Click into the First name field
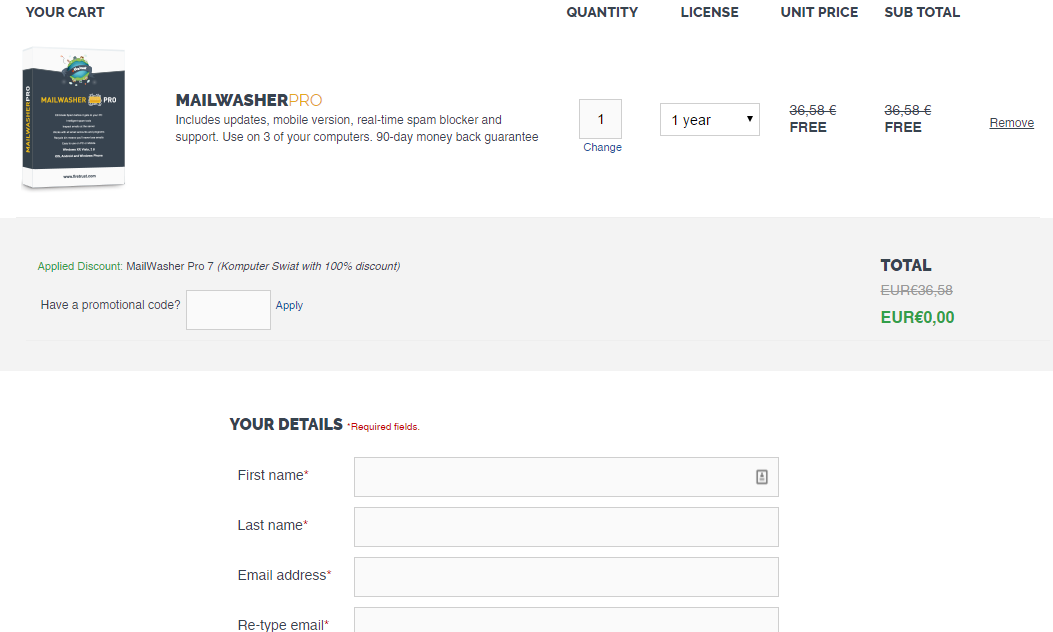1053x632 pixels. coord(550,477)
